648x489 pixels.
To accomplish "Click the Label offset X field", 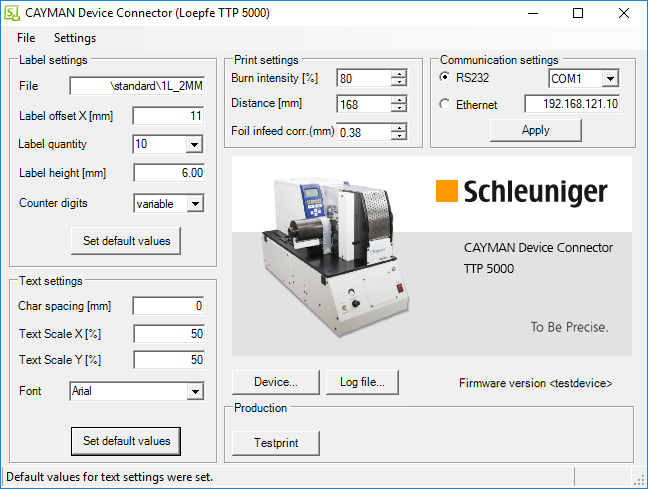I will [x=168, y=116].
